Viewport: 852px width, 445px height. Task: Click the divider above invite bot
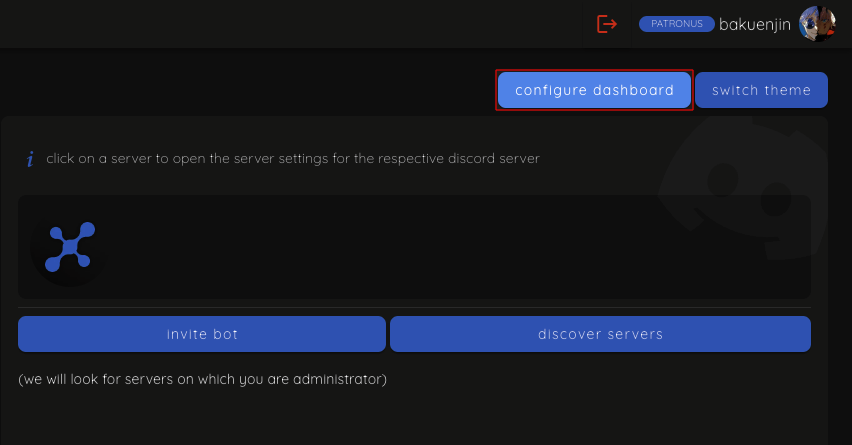(414, 307)
